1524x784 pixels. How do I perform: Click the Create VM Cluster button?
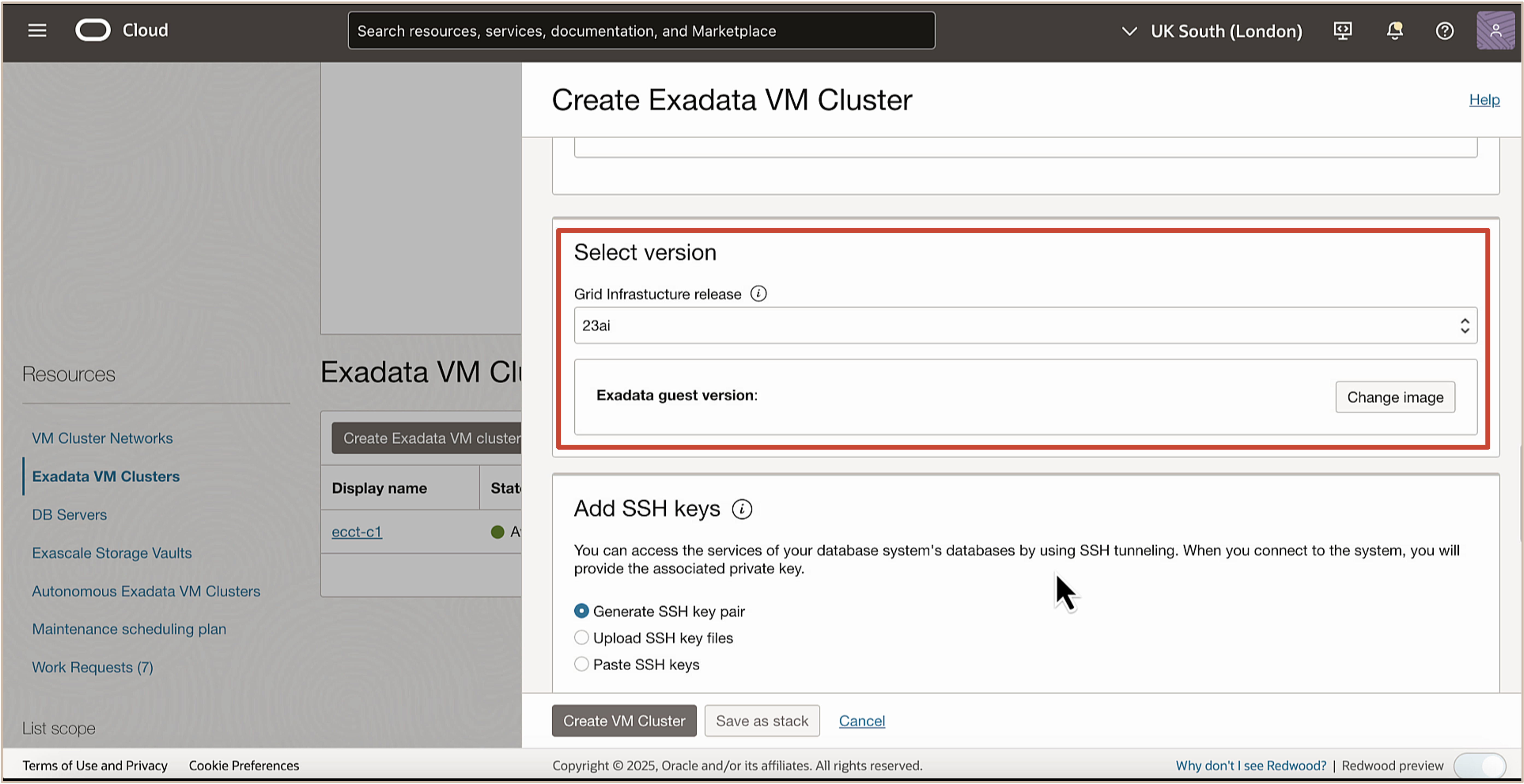[624, 721]
